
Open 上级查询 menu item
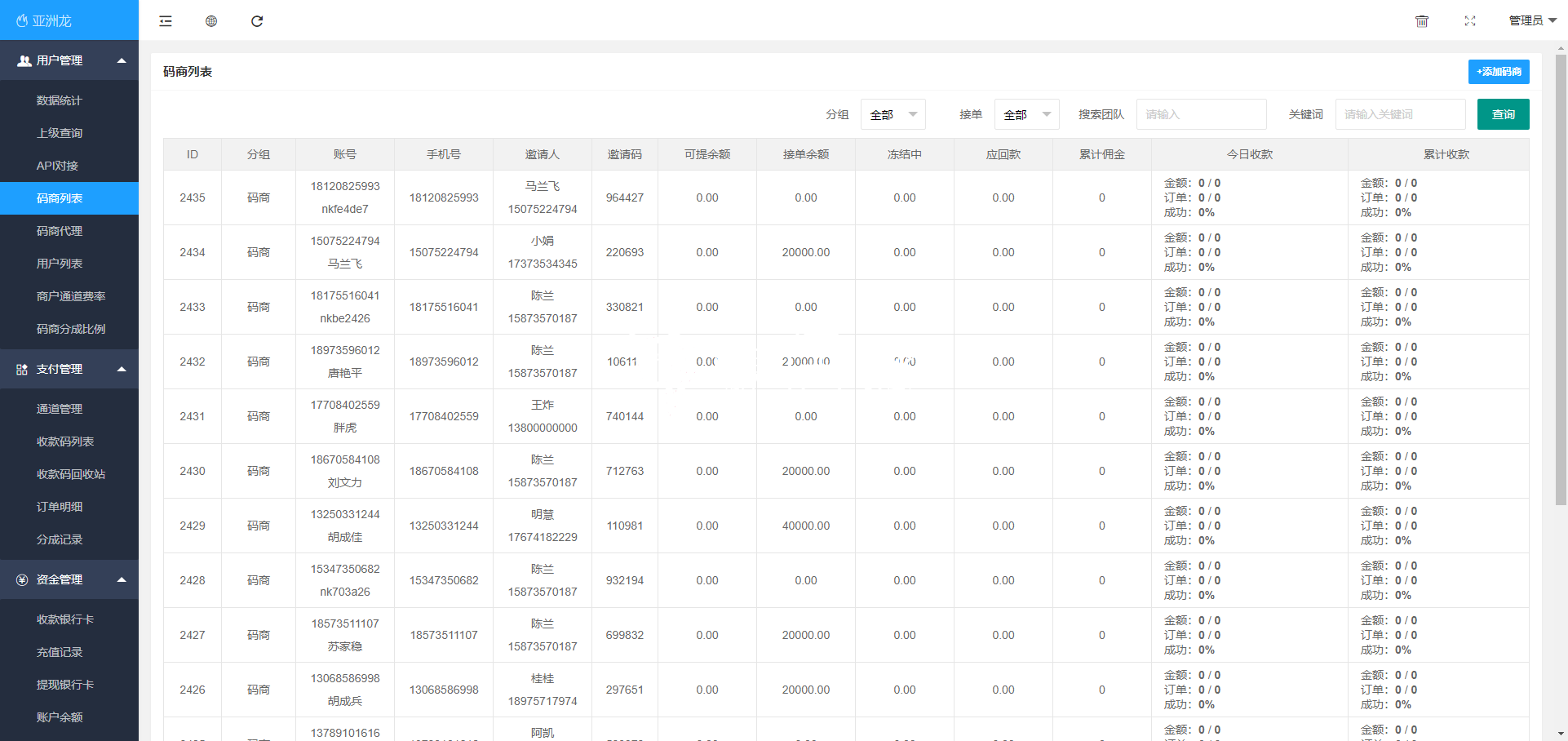(69, 133)
